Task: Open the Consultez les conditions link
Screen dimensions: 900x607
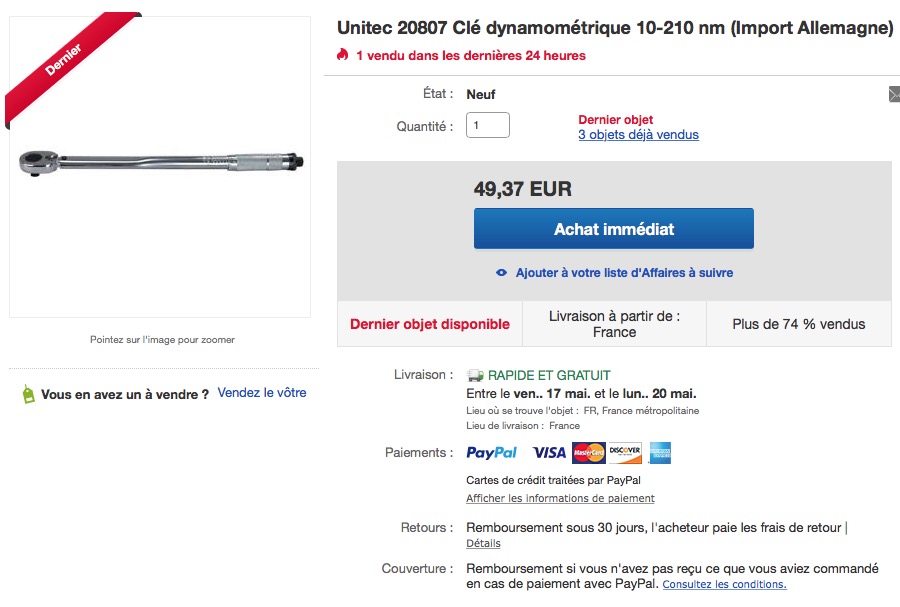Action: pos(724,584)
